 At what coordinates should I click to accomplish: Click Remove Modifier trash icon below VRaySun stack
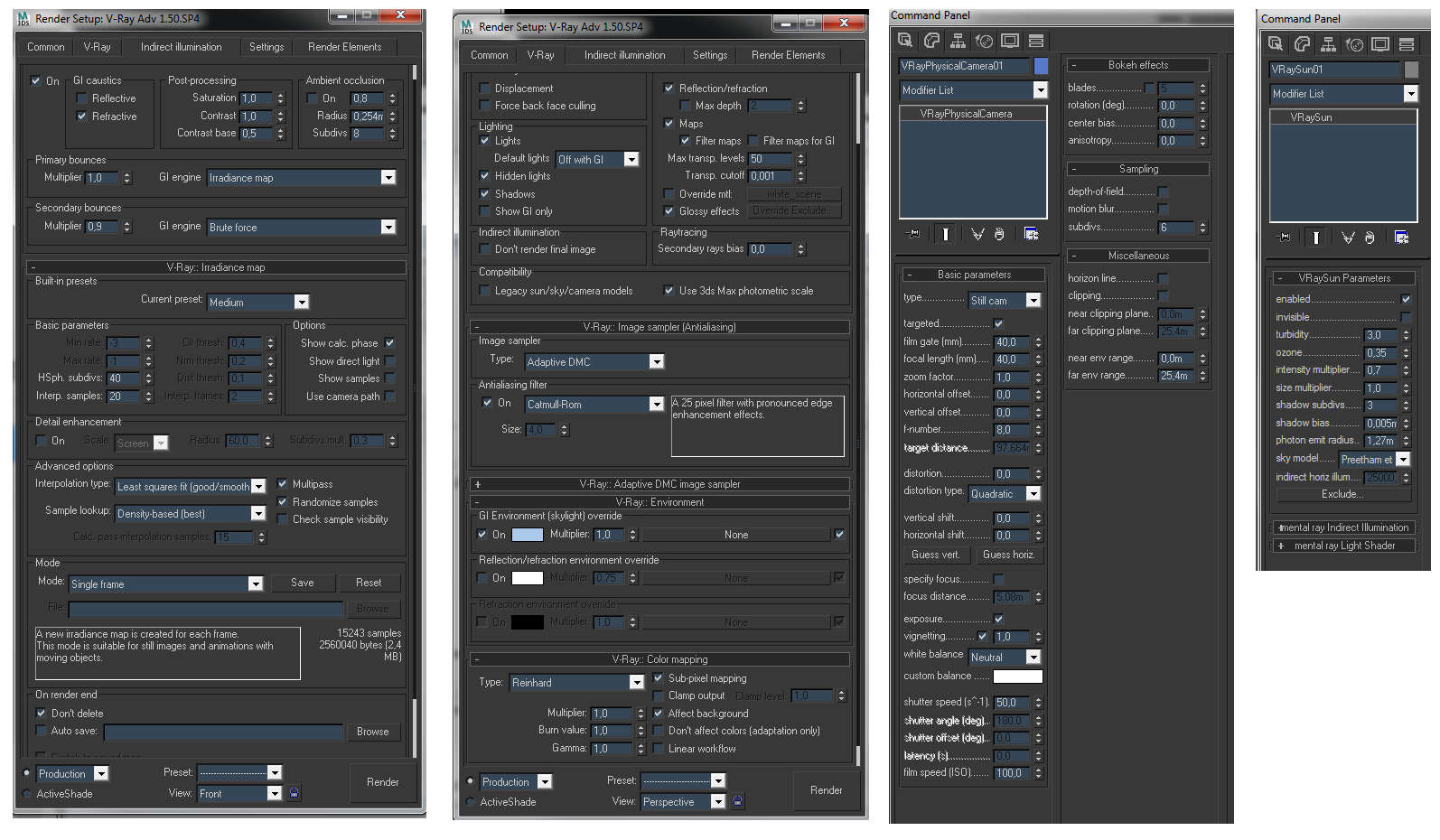tap(1370, 238)
